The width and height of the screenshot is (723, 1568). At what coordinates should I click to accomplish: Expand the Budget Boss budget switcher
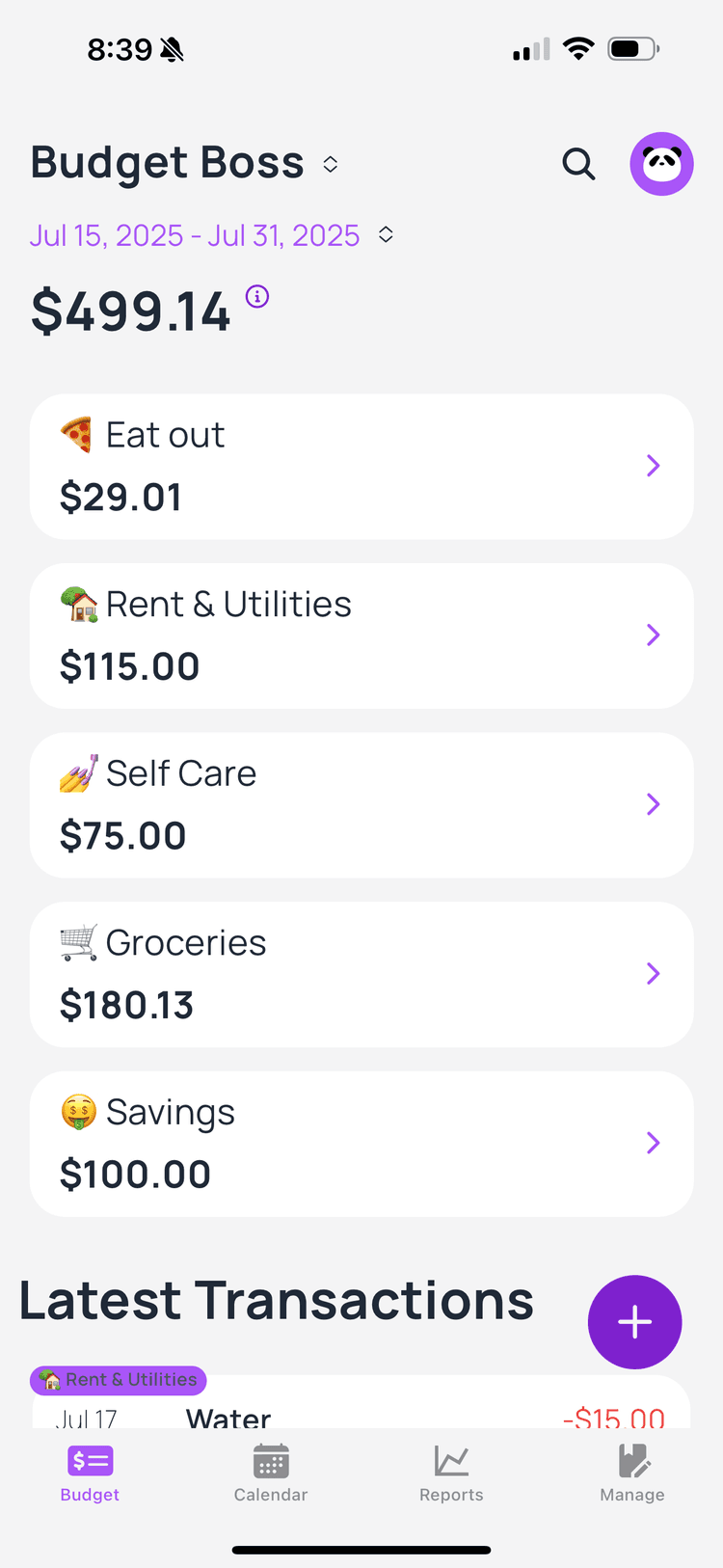tap(331, 164)
